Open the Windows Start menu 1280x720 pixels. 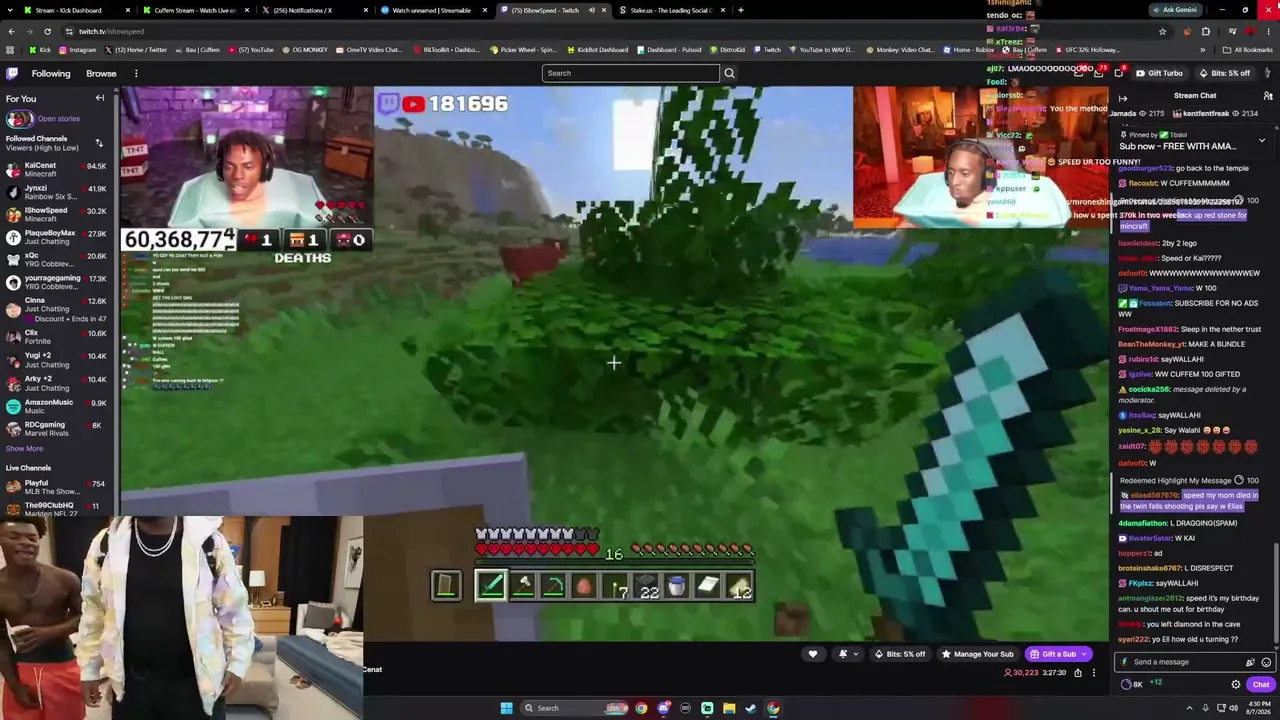point(506,708)
